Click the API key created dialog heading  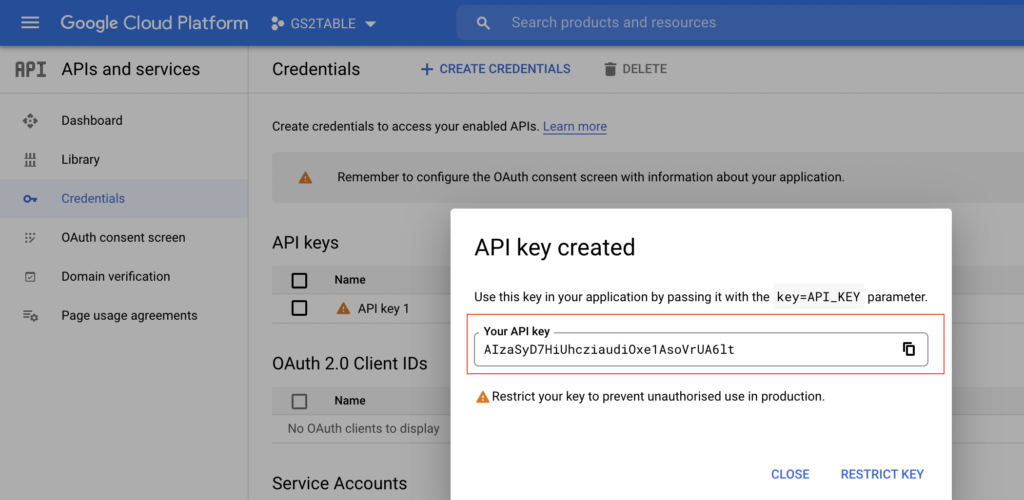point(554,247)
